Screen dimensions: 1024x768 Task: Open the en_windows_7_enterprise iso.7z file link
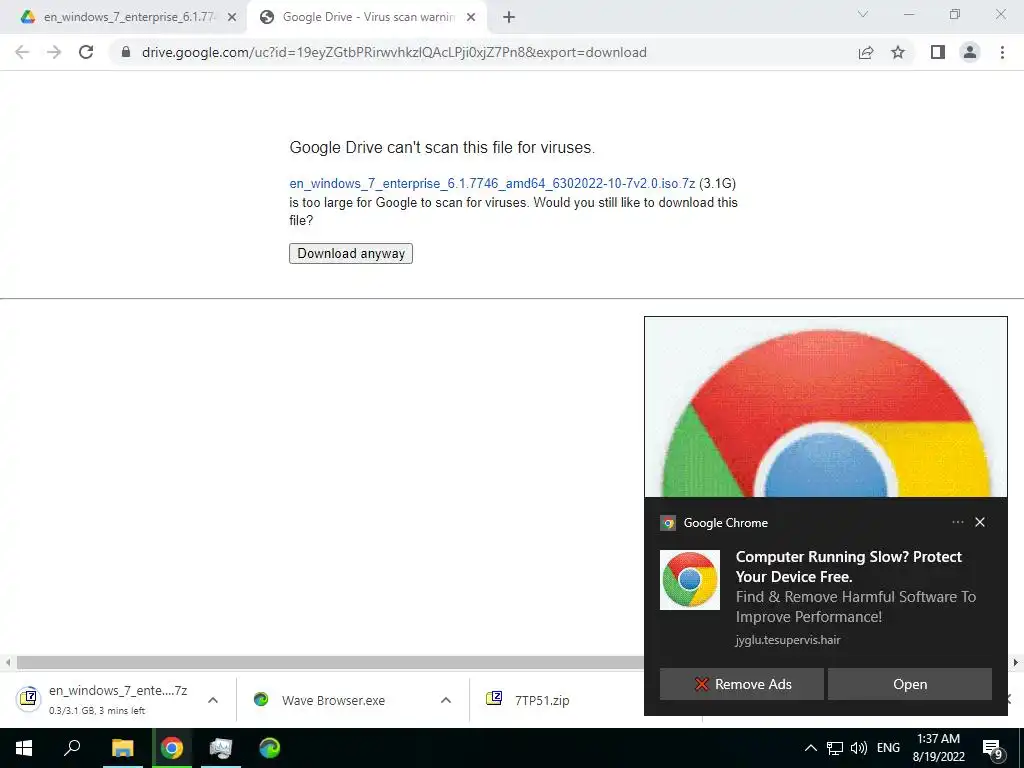tap(492, 184)
